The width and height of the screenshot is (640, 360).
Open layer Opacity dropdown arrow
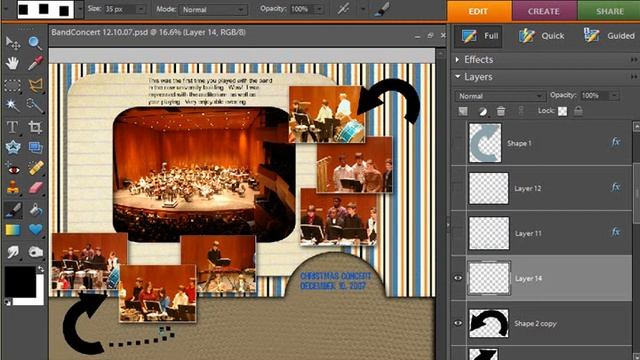pos(614,96)
